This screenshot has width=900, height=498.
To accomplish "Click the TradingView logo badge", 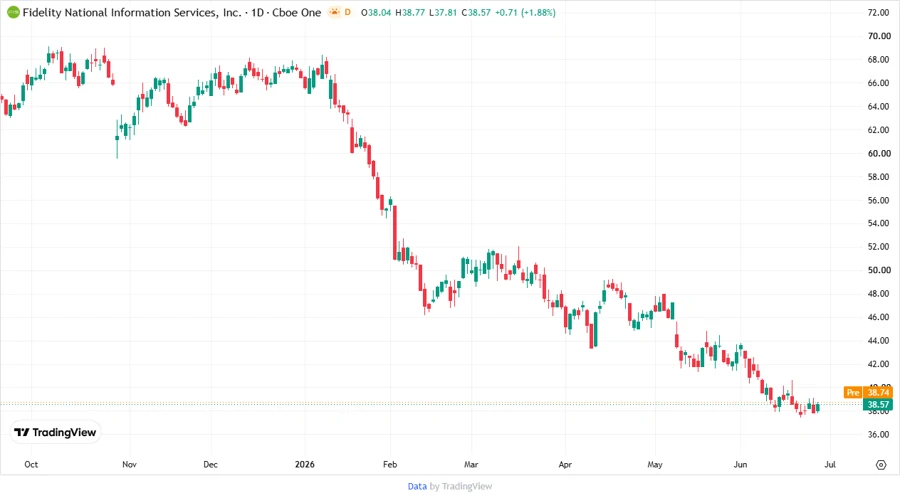I will click(55, 432).
